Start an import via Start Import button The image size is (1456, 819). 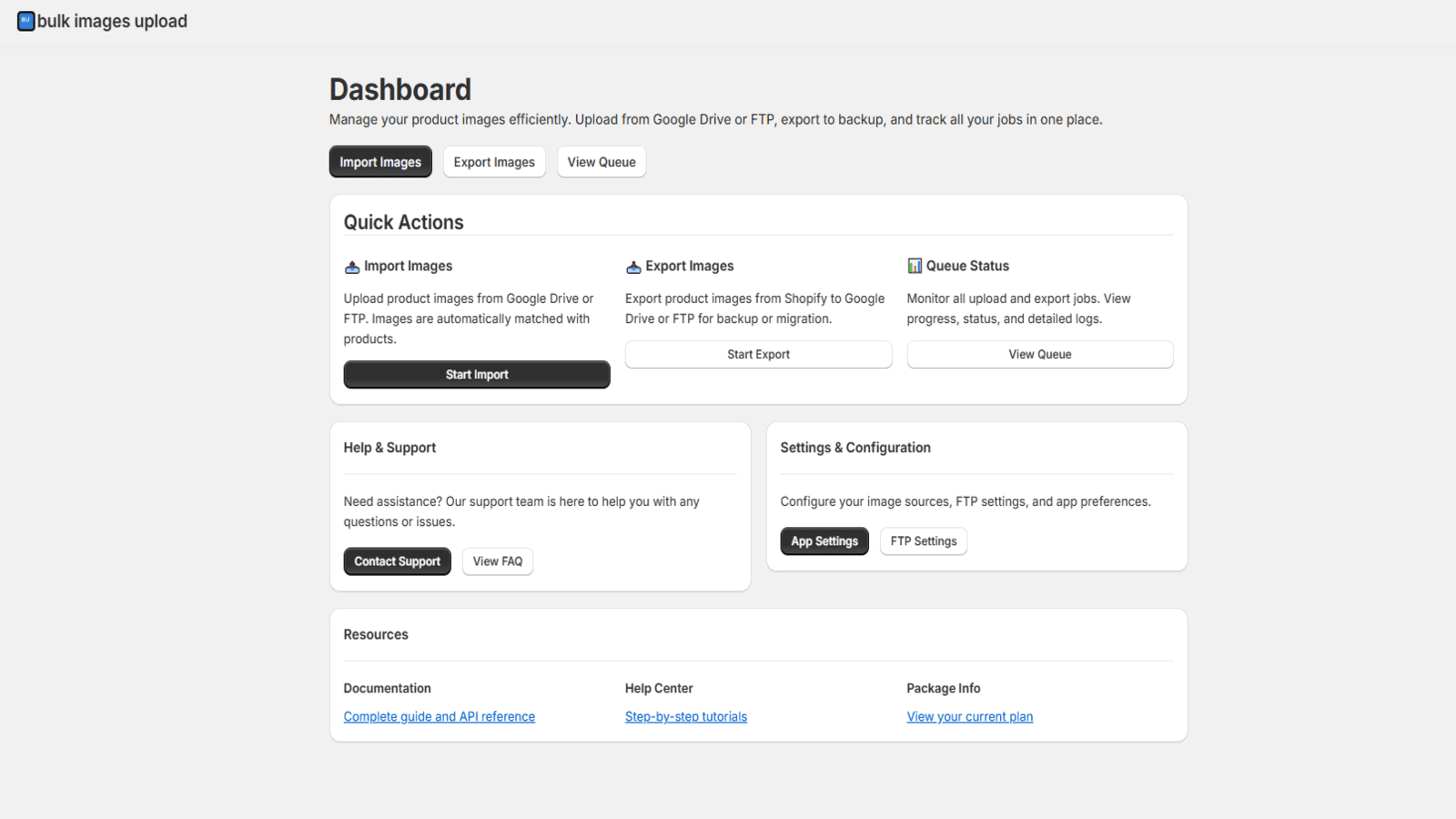(477, 374)
